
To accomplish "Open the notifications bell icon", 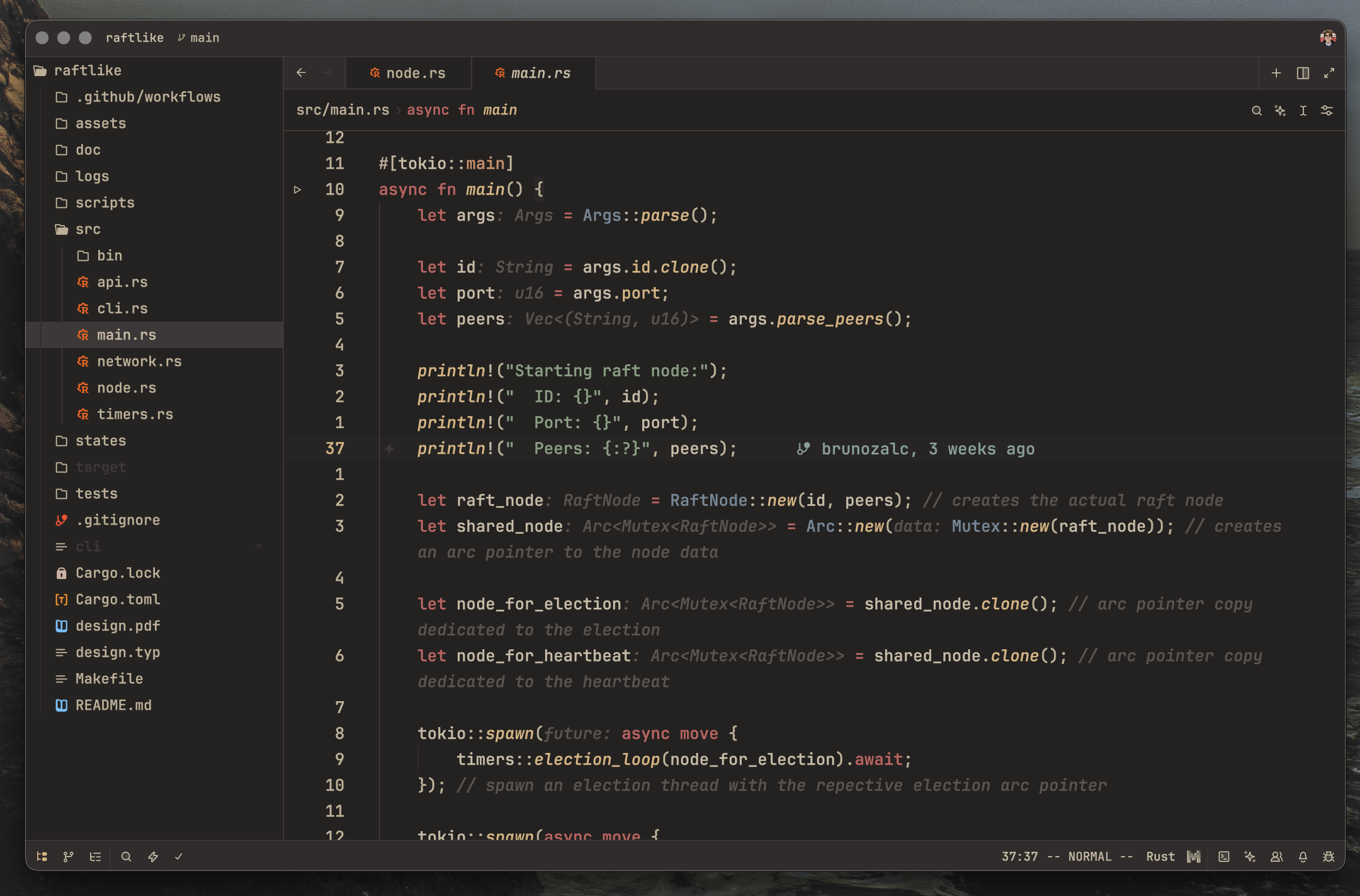I will (1303, 856).
